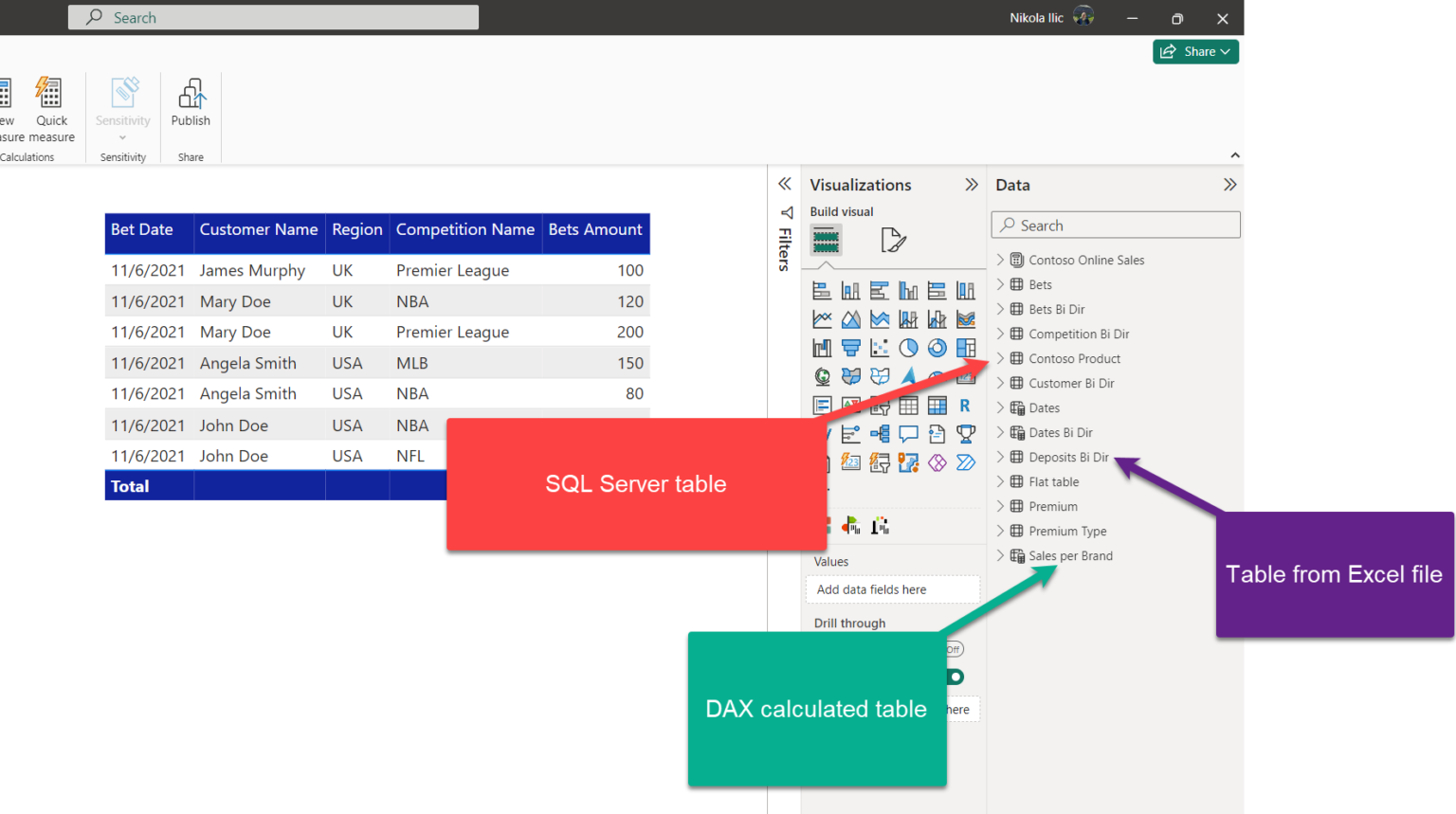Switch to the Build visual tab

[x=826, y=241]
